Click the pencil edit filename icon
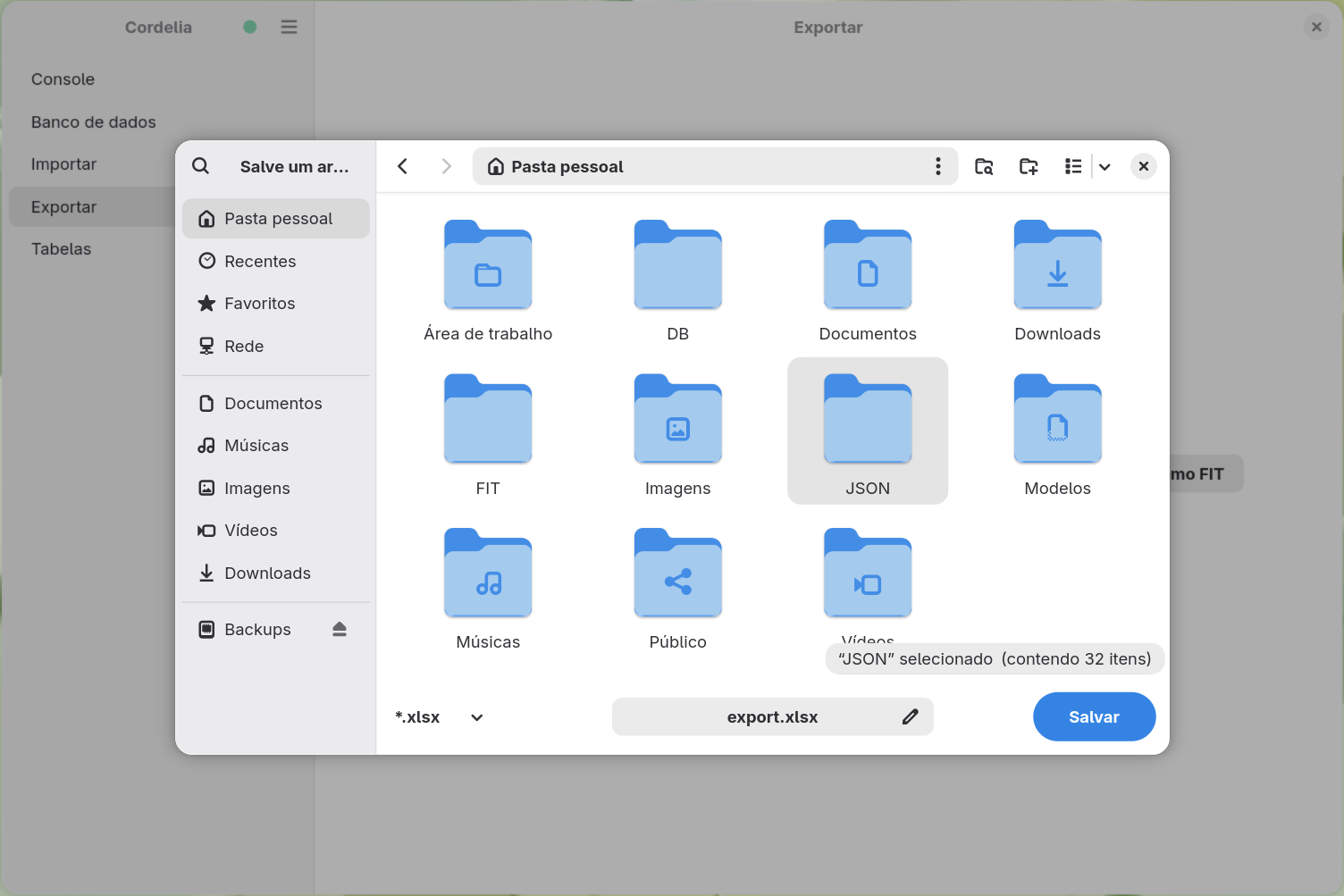Viewport: 1344px width, 896px height. (x=911, y=717)
